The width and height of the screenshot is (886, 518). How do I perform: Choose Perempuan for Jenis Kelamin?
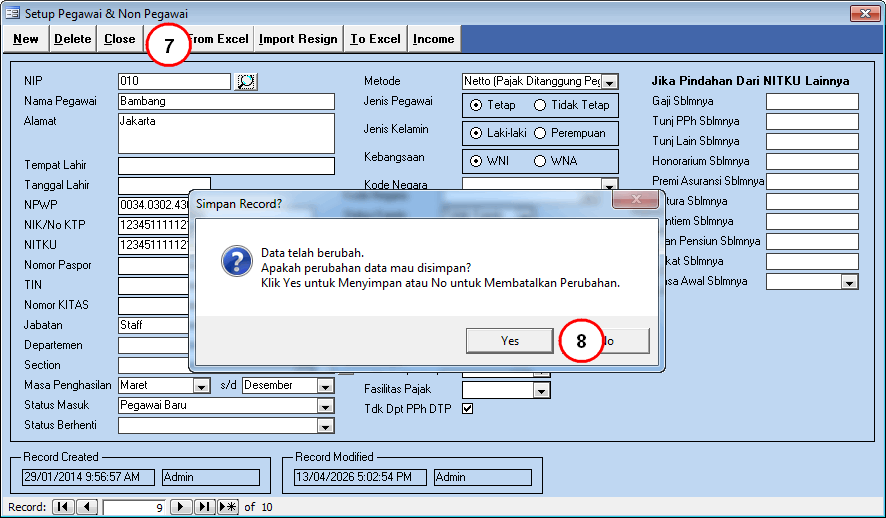540,133
